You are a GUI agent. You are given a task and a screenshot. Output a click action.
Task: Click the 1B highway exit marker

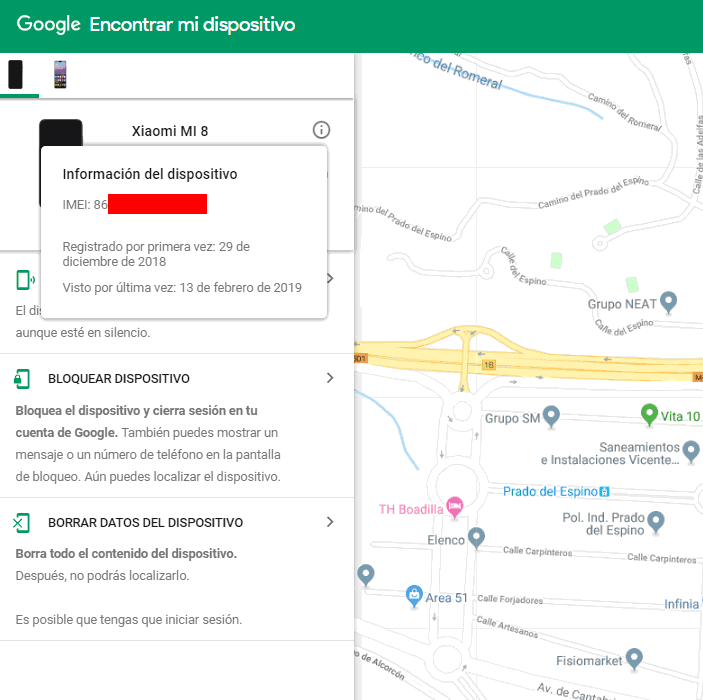pos(489,365)
